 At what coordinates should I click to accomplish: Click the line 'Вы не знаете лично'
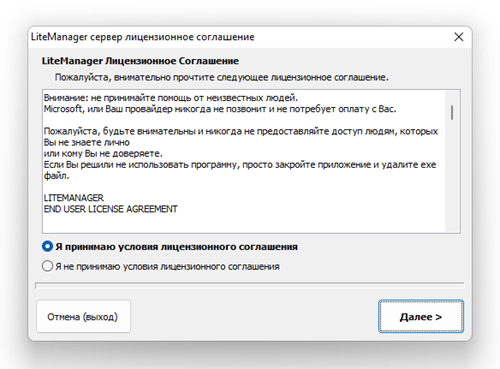[x=87, y=142]
